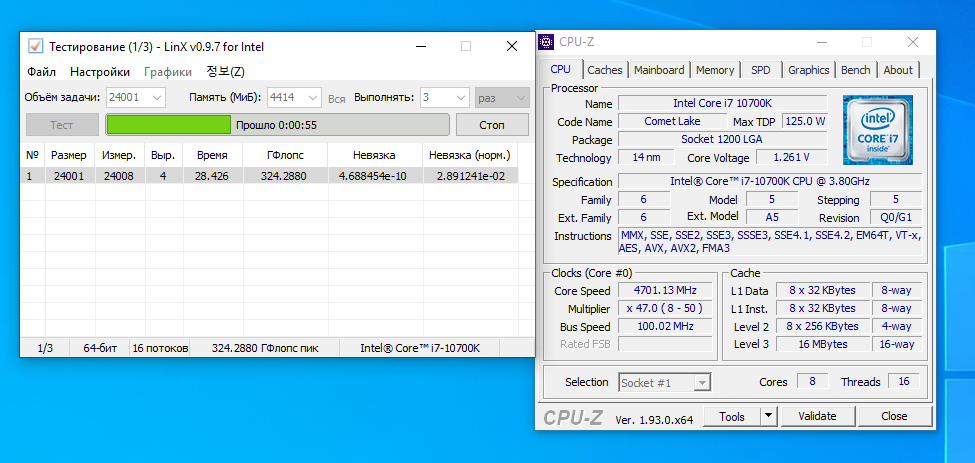
Task: Click the Intel Core i7 10700K name field
Action: point(723,103)
